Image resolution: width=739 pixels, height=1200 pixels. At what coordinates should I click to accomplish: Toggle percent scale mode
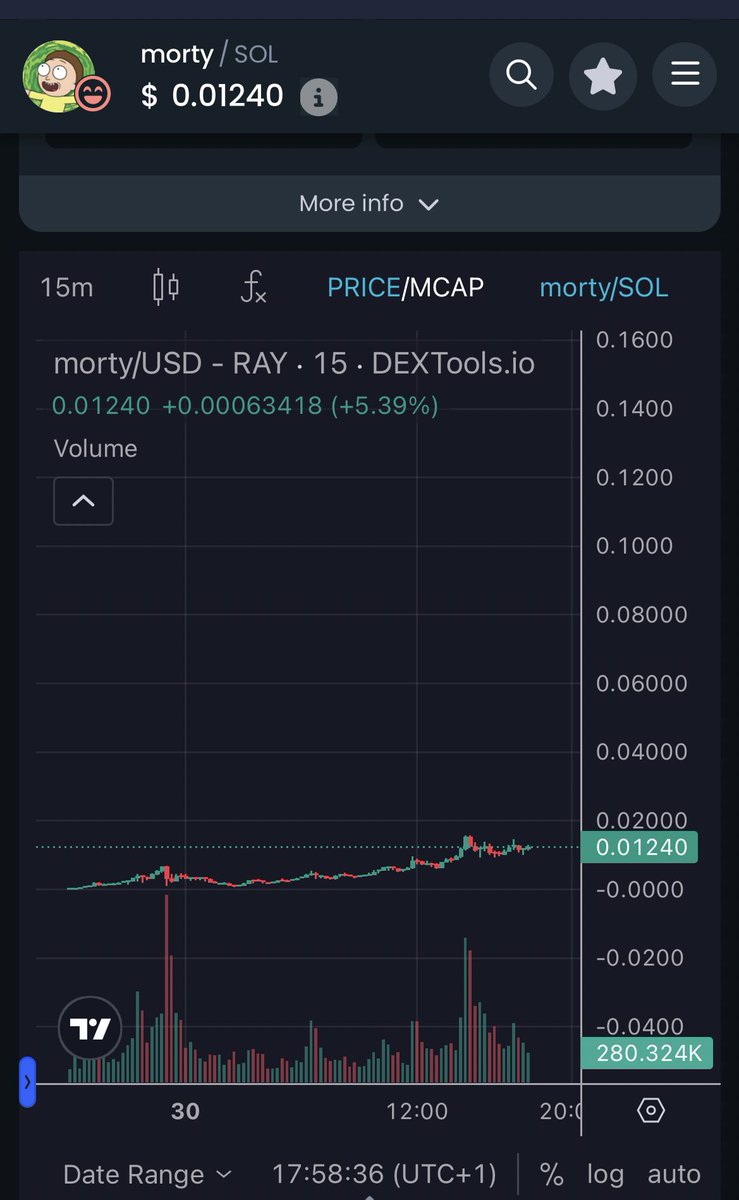click(551, 1174)
